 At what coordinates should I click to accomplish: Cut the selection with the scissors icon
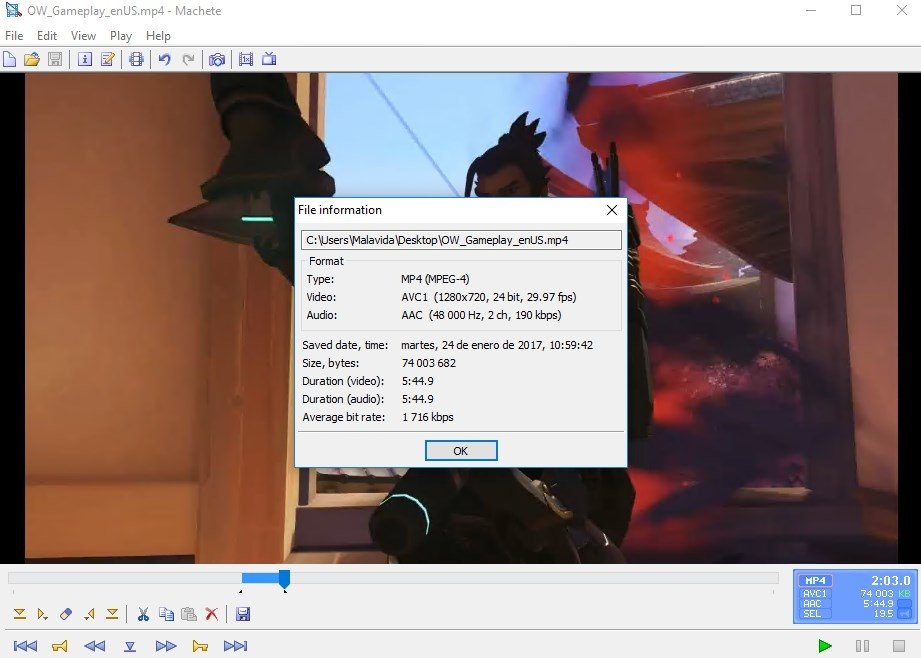click(x=143, y=615)
